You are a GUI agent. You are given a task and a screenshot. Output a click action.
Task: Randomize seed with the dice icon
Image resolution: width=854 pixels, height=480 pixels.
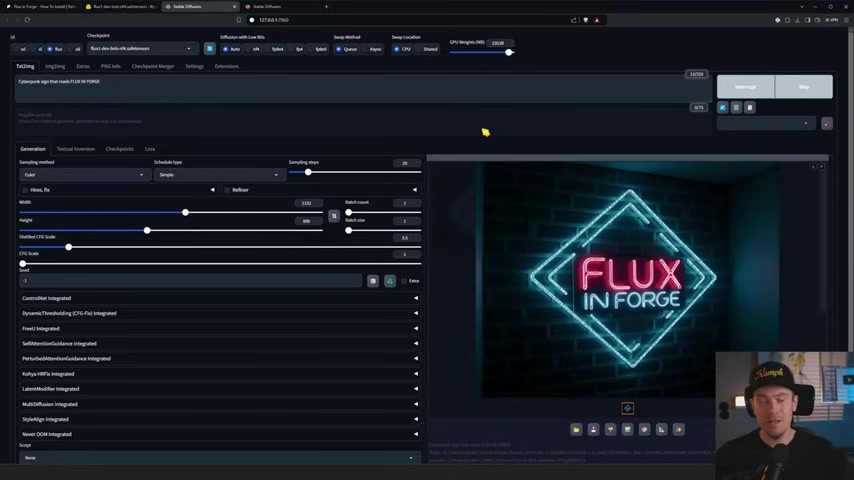click(x=373, y=281)
